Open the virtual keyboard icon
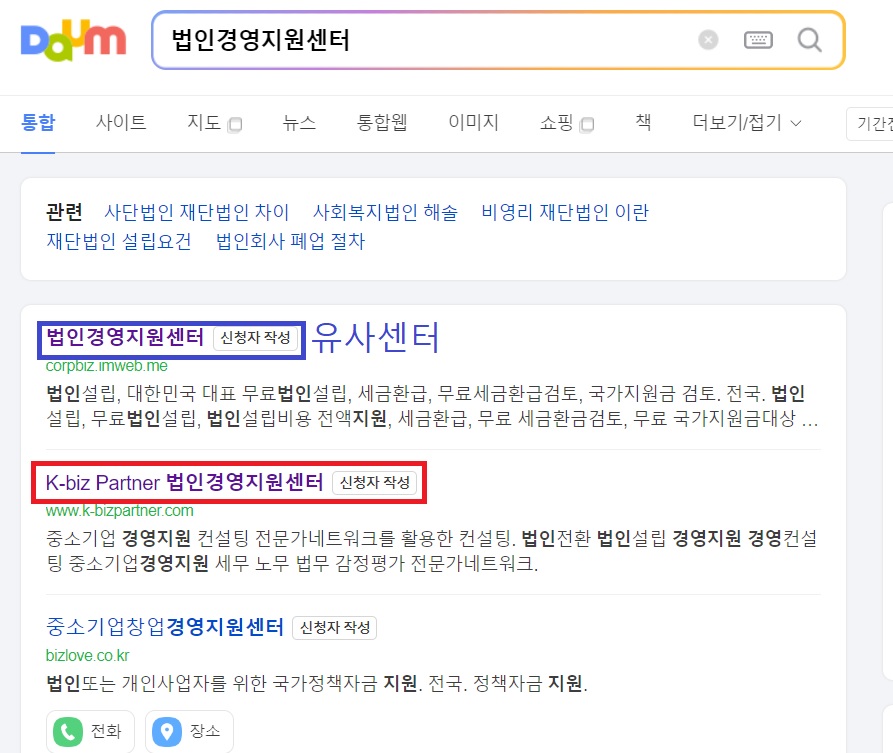Image resolution: width=893 pixels, height=753 pixels. (758, 40)
